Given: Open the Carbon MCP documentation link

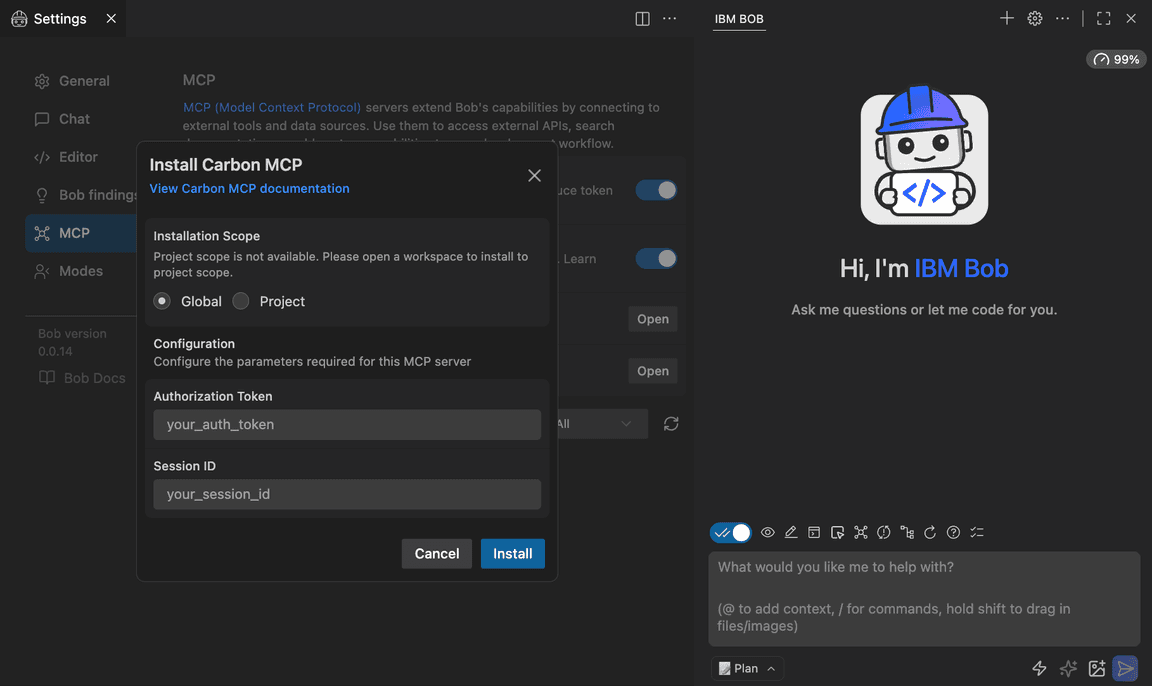Looking at the screenshot, I should click(249, 188).
